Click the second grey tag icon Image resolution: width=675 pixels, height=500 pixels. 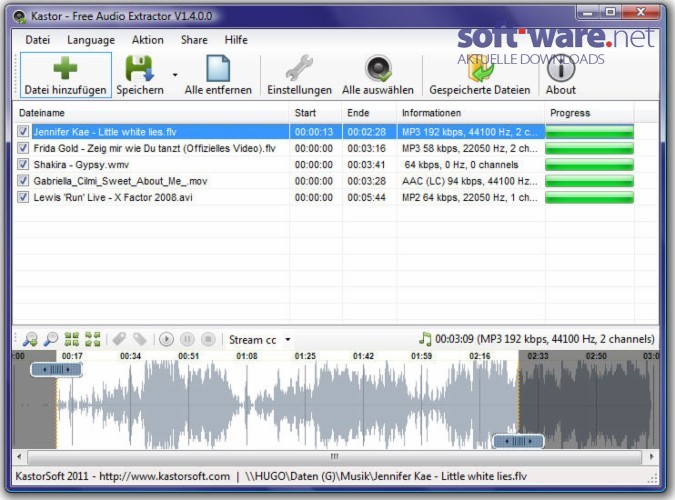(x=139, y=339)
